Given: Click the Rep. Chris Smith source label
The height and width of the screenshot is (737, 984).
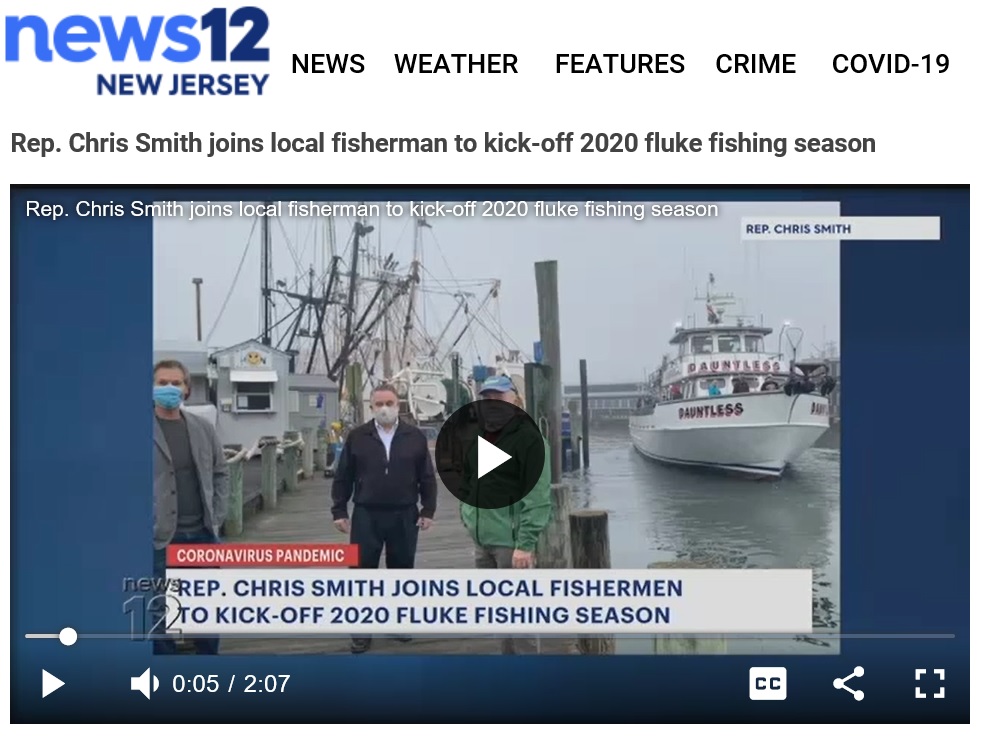Looking at the screenshot, I should point(798,229).
